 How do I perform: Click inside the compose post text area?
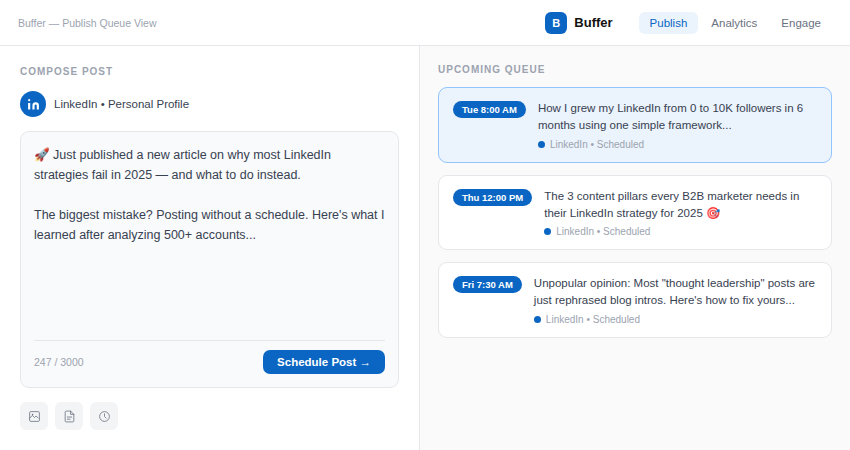(x=209, y=260)
